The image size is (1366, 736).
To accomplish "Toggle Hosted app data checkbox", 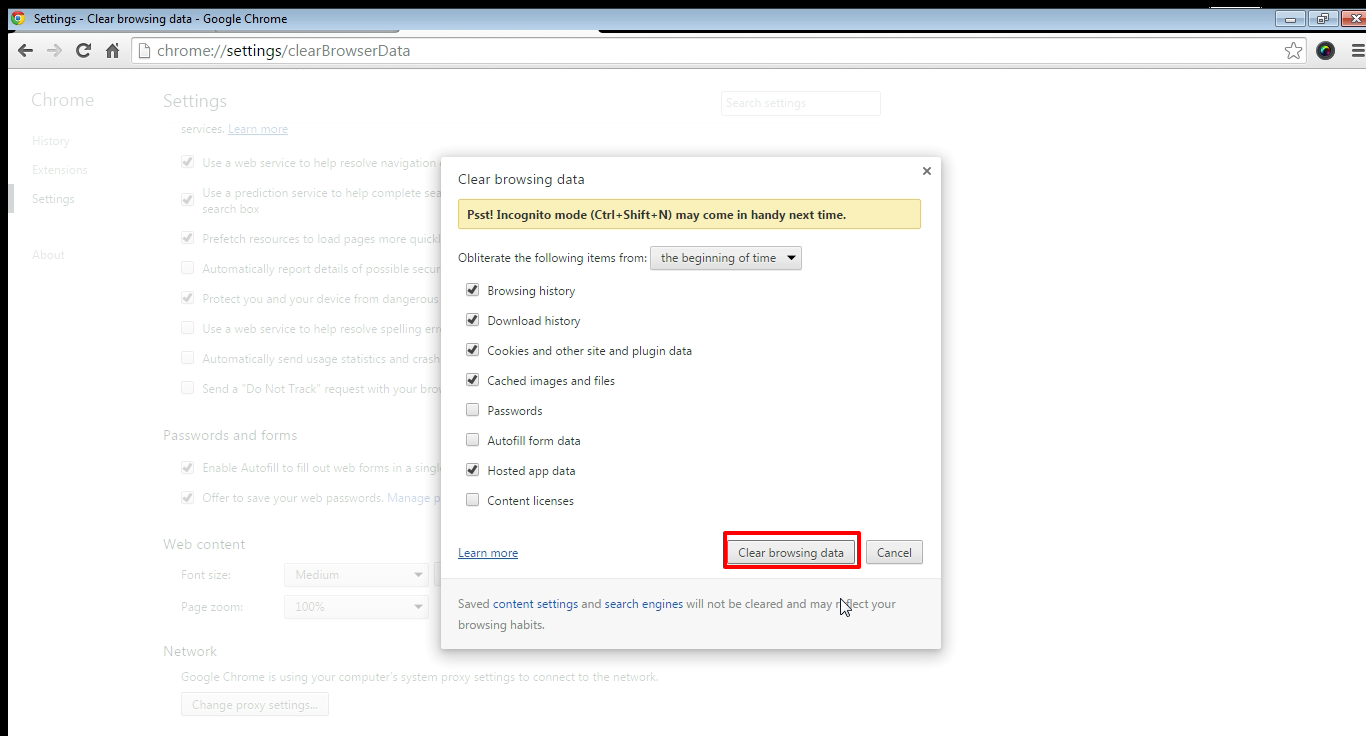I will (x=473, y=470).
